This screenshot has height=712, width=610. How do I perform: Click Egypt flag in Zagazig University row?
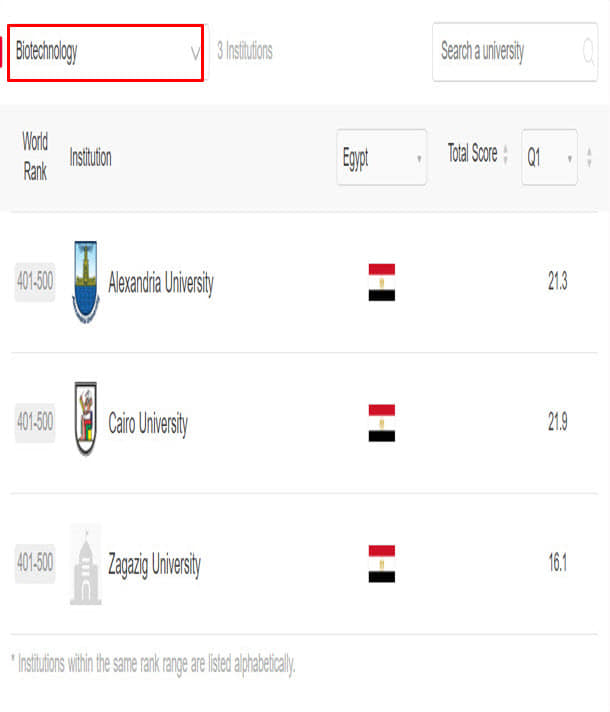(x=382, y=564)
